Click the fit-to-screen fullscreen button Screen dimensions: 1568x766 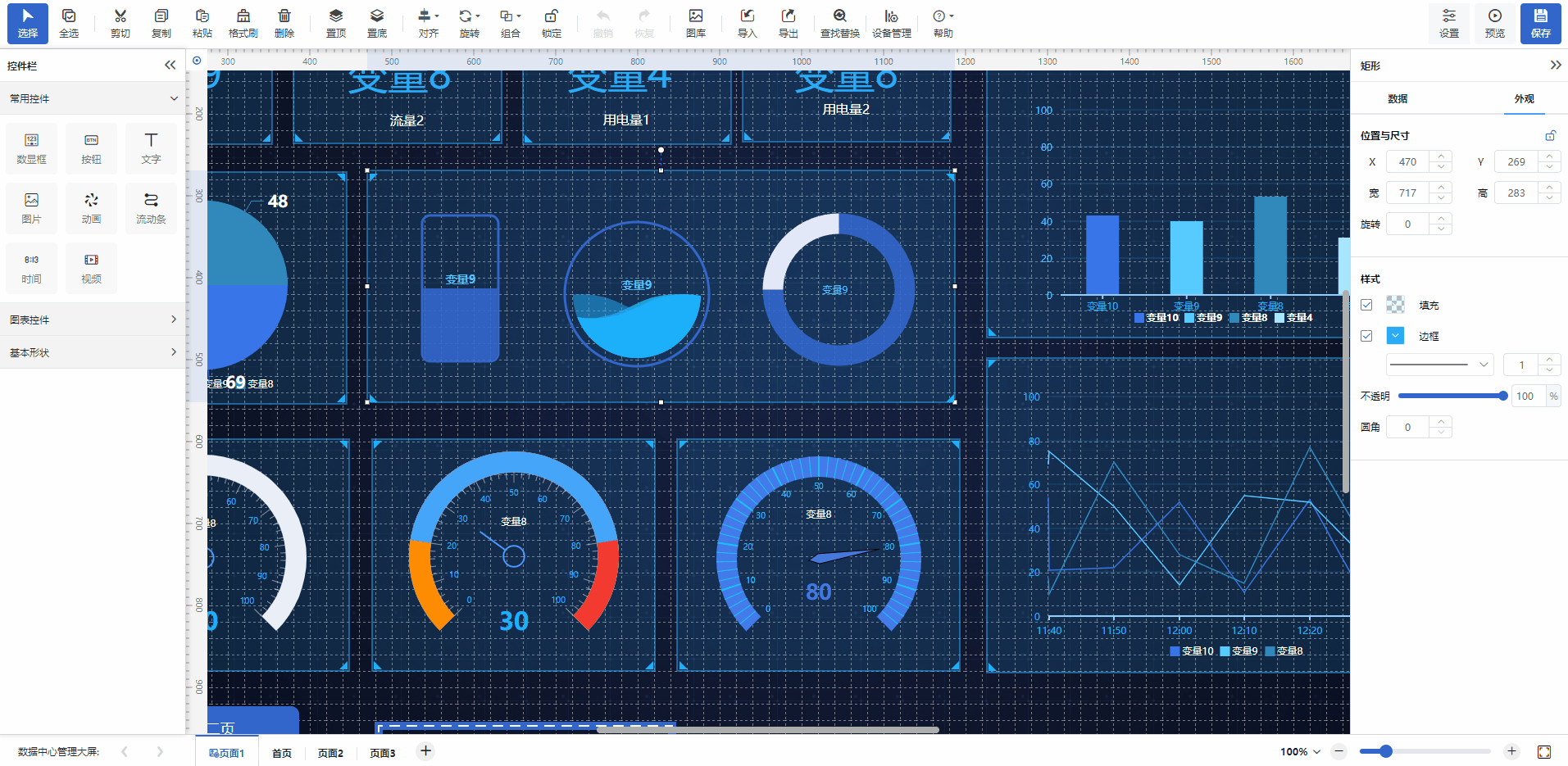pyautogui.click(x=1544, y=751)
